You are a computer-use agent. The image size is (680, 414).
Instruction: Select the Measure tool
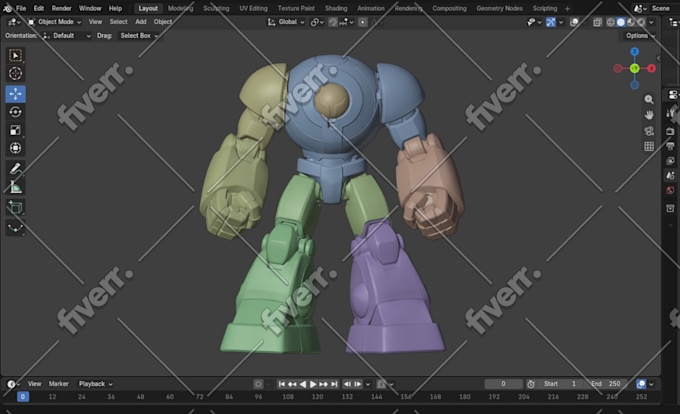15,187
